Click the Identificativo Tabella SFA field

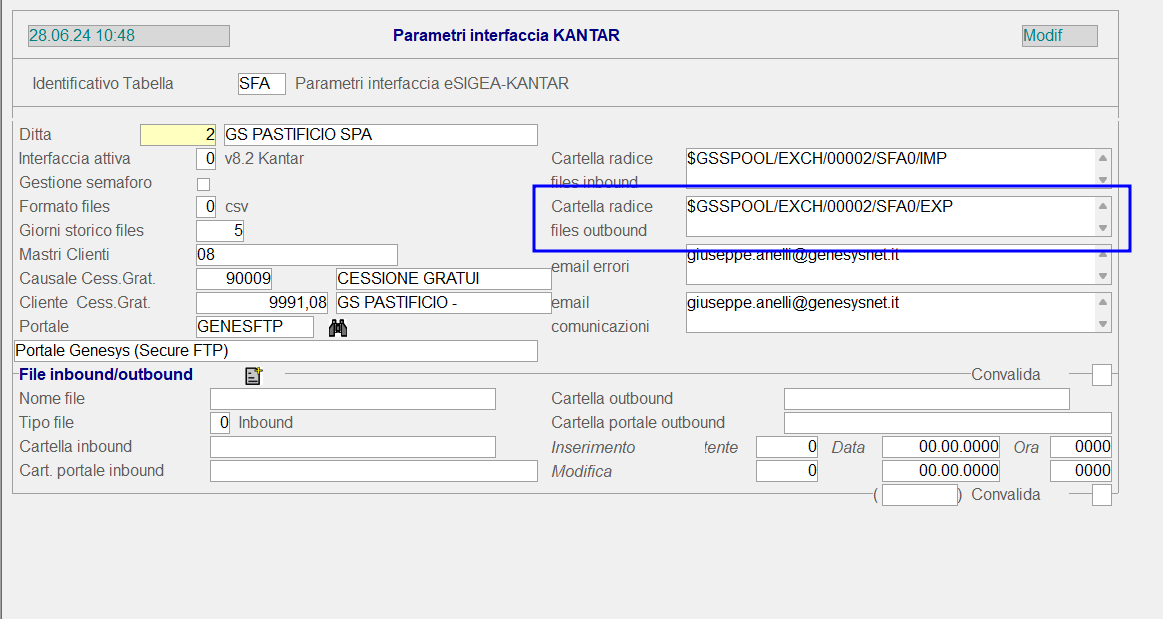coord(261,84)
